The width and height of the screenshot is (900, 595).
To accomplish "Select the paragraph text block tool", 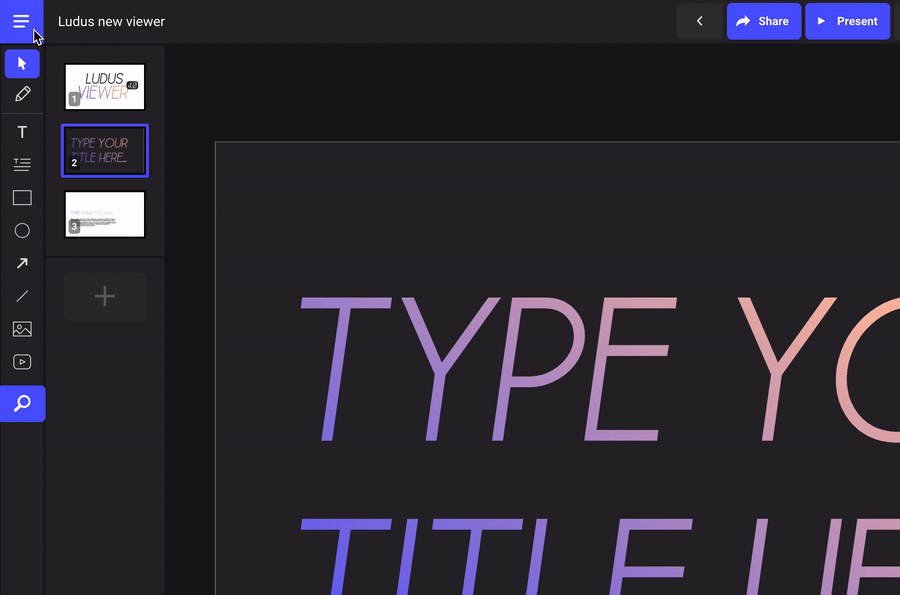I will click(x=22, y=165).
